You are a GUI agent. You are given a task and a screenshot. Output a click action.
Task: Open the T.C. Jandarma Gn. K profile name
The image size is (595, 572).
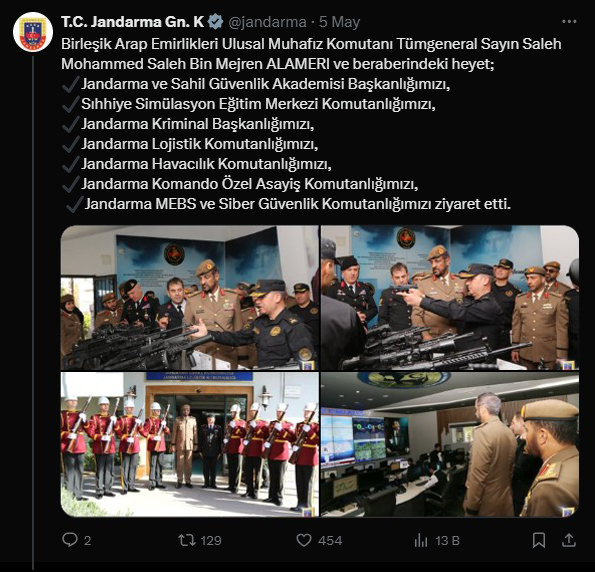[132, 22]
